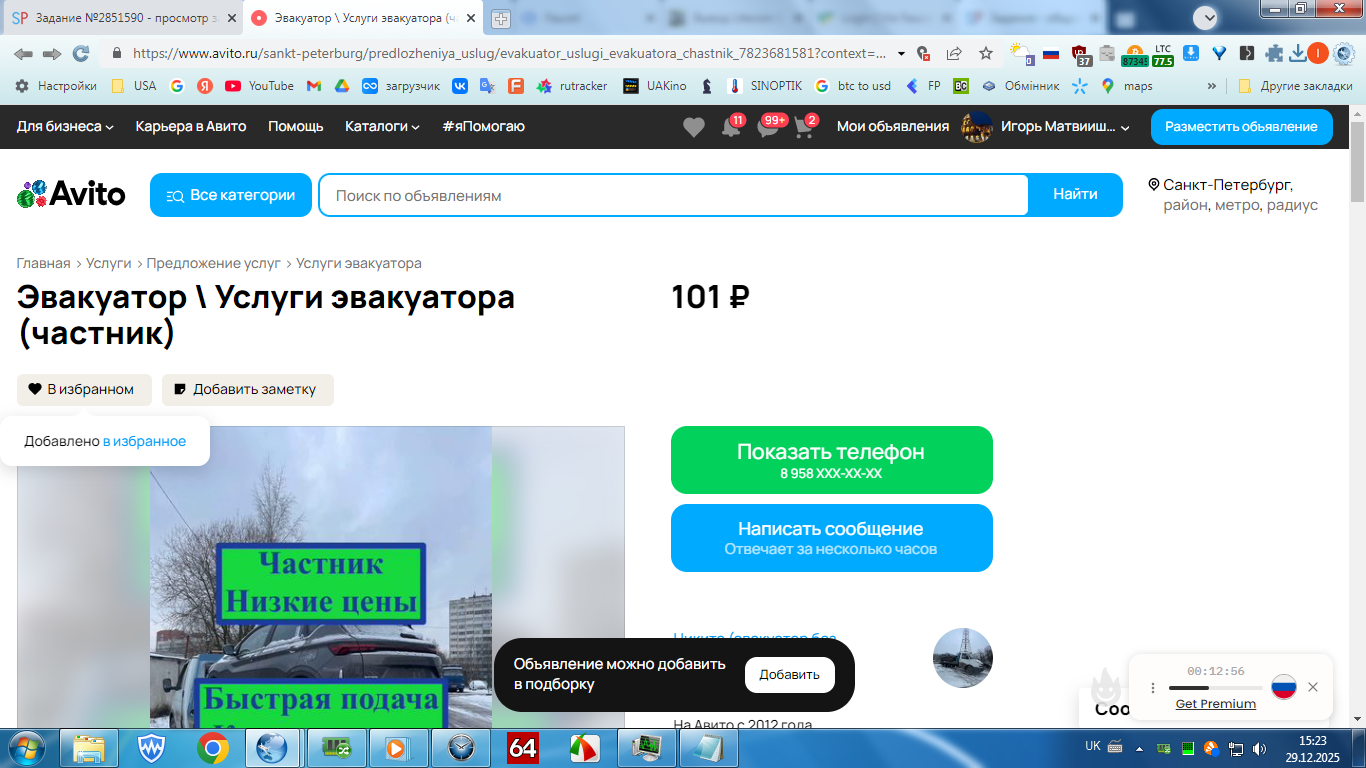The image size is (1366, 768).
Task: Open the Игорь Матвииш profile dropdown
Action: [1045, 127]
